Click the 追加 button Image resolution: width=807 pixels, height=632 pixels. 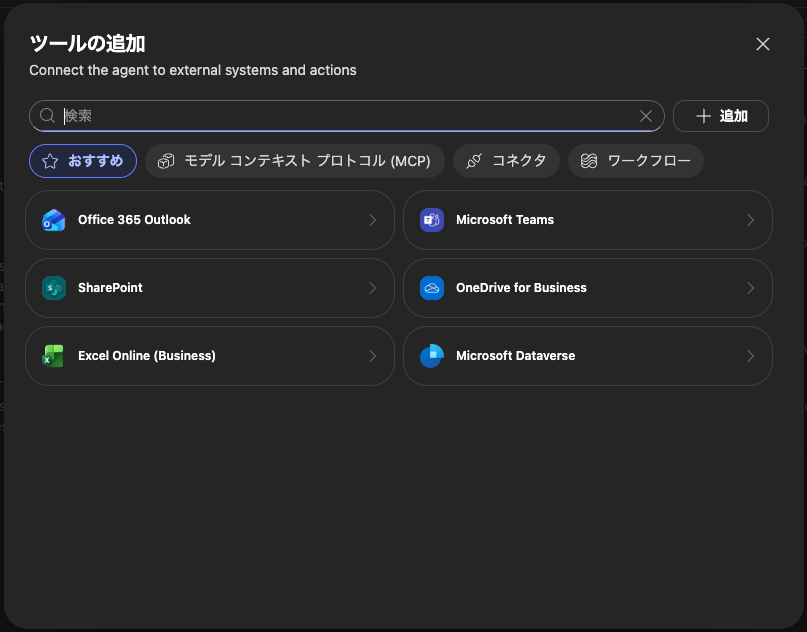tap(721, 116)
